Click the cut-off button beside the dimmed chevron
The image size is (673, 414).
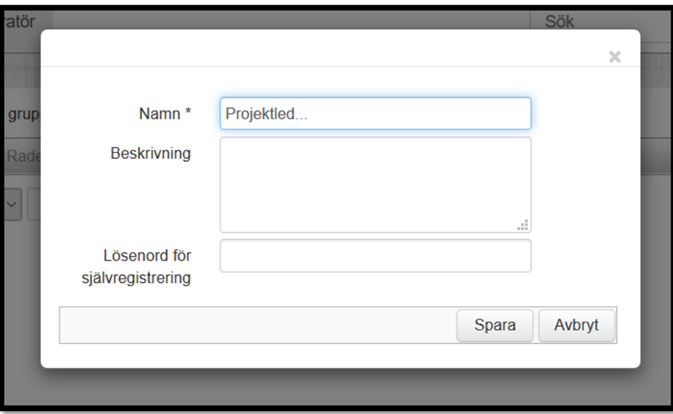(x=34, y=205)
